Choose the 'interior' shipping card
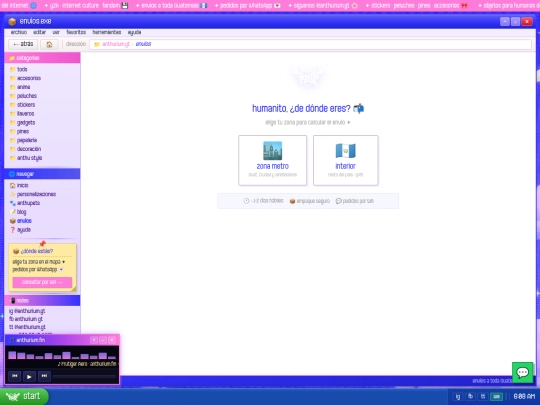540x405 pixels. (x=345, y=160)
